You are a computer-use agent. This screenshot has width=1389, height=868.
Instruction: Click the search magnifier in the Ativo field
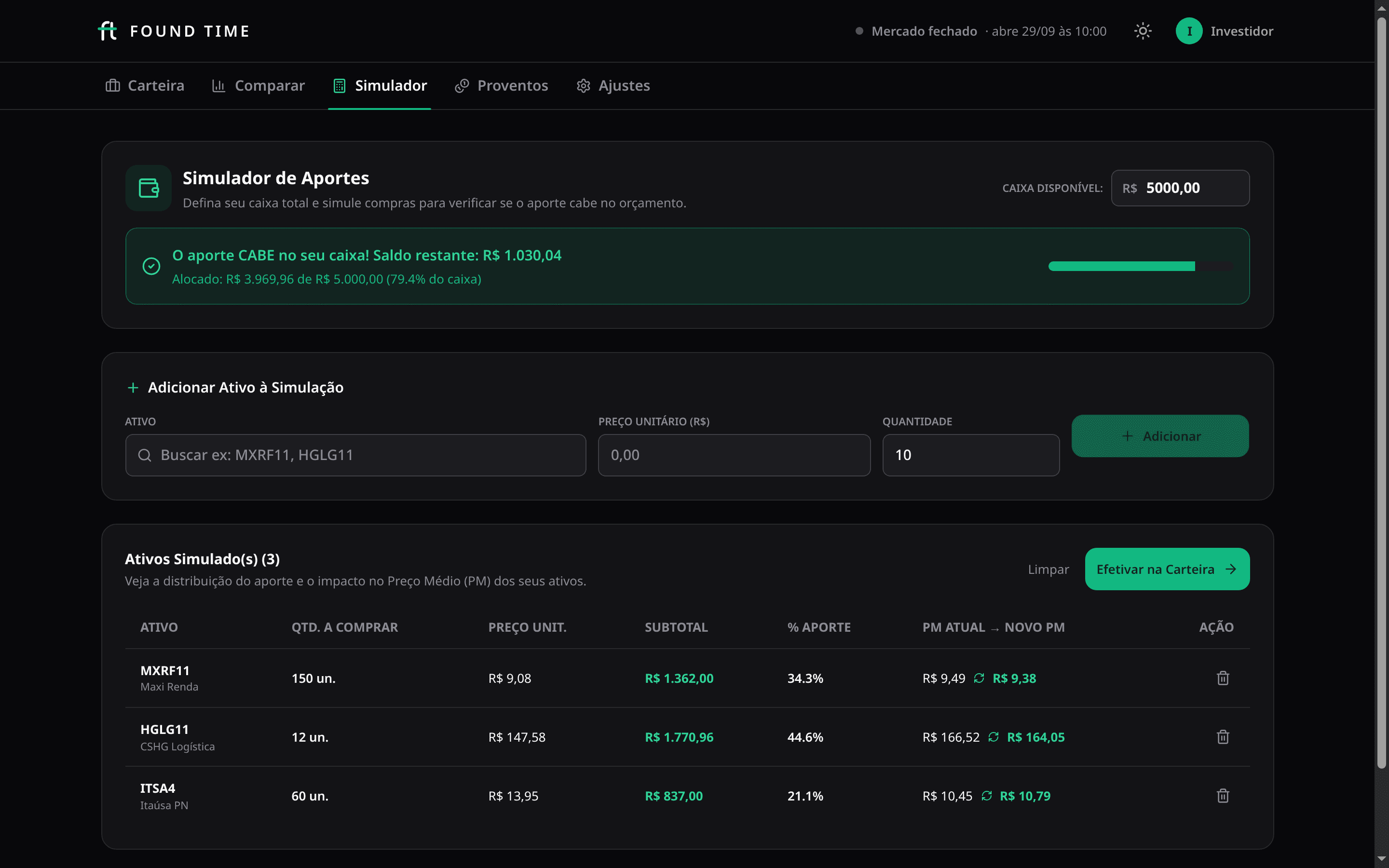(x=145, y=455)
